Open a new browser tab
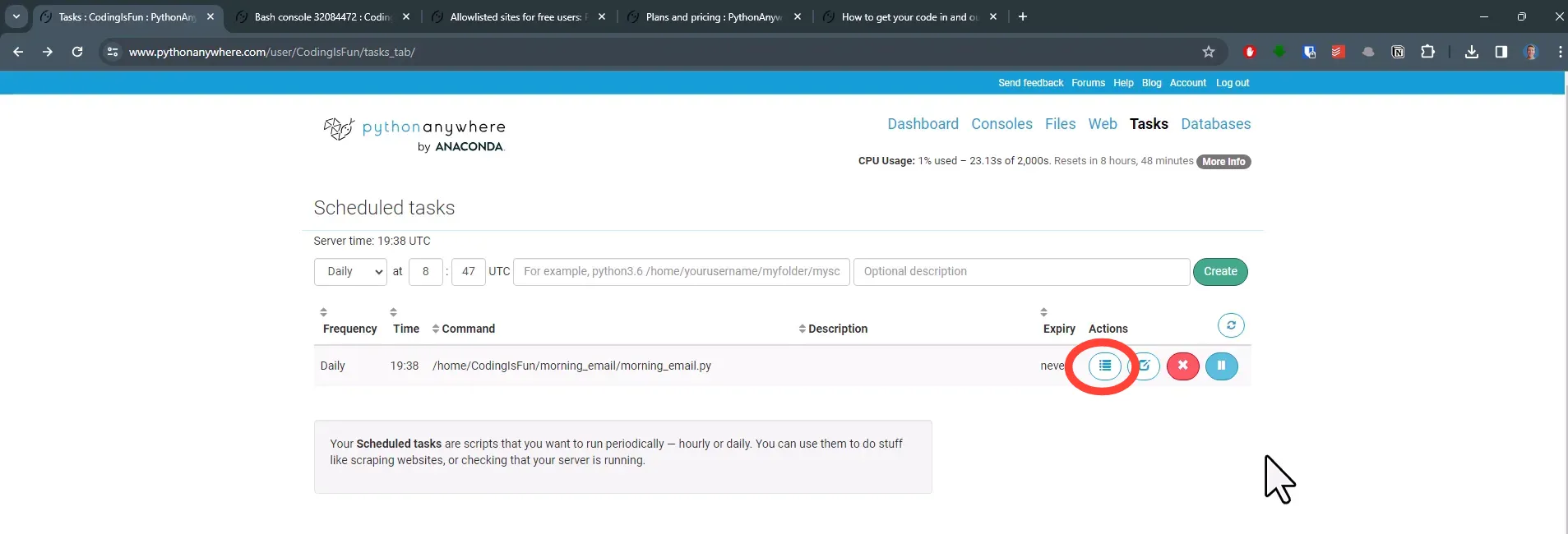 [1023, 16]
